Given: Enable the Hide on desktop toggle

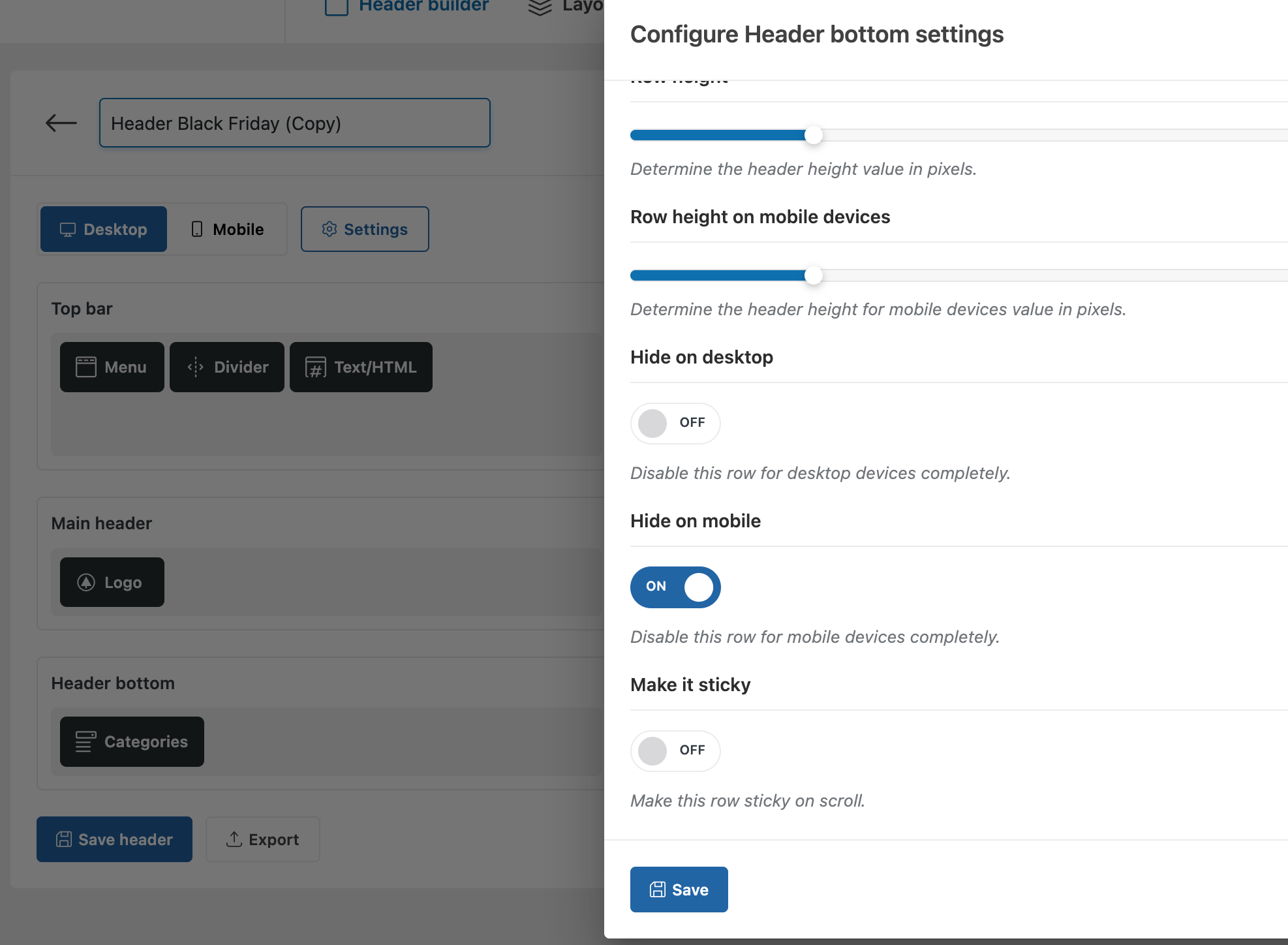Looking at the screenshot, I should coord(675,423).
